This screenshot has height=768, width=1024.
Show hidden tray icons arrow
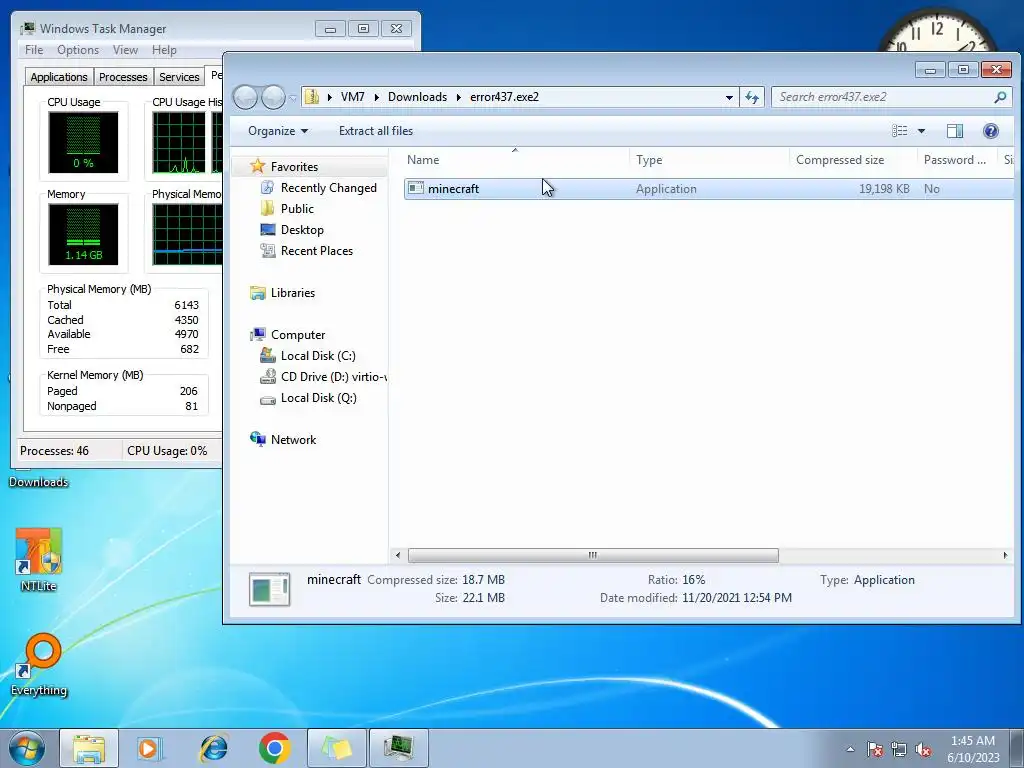pyautogui.click(x=850, y=749)
